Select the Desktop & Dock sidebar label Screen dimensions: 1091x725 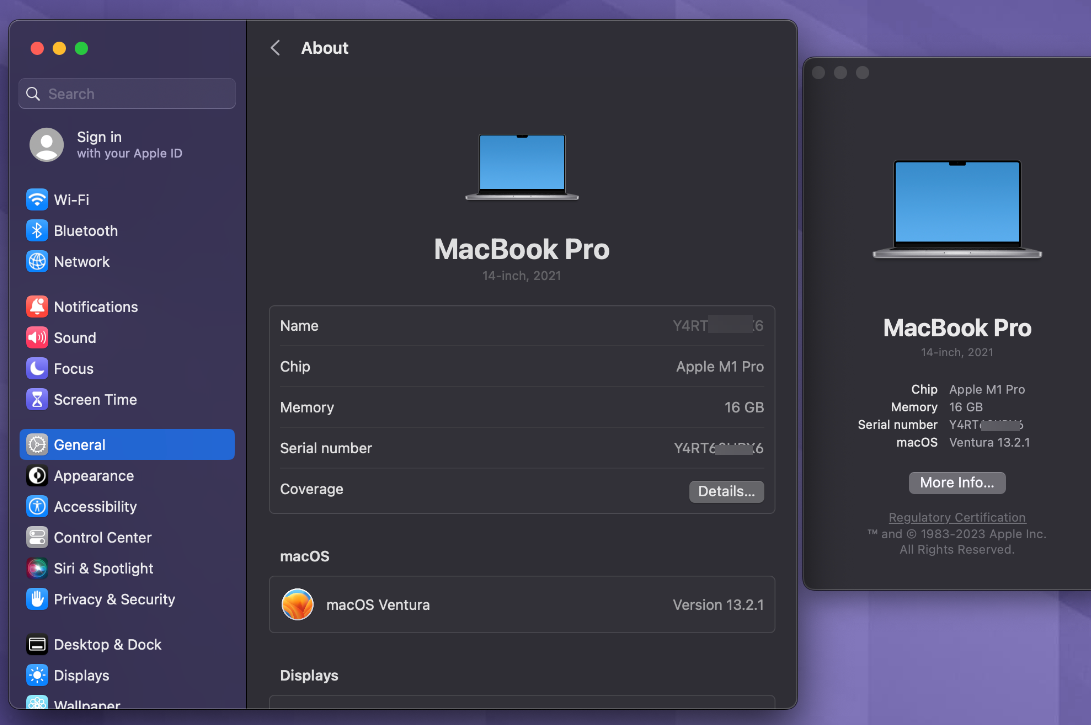108,644
